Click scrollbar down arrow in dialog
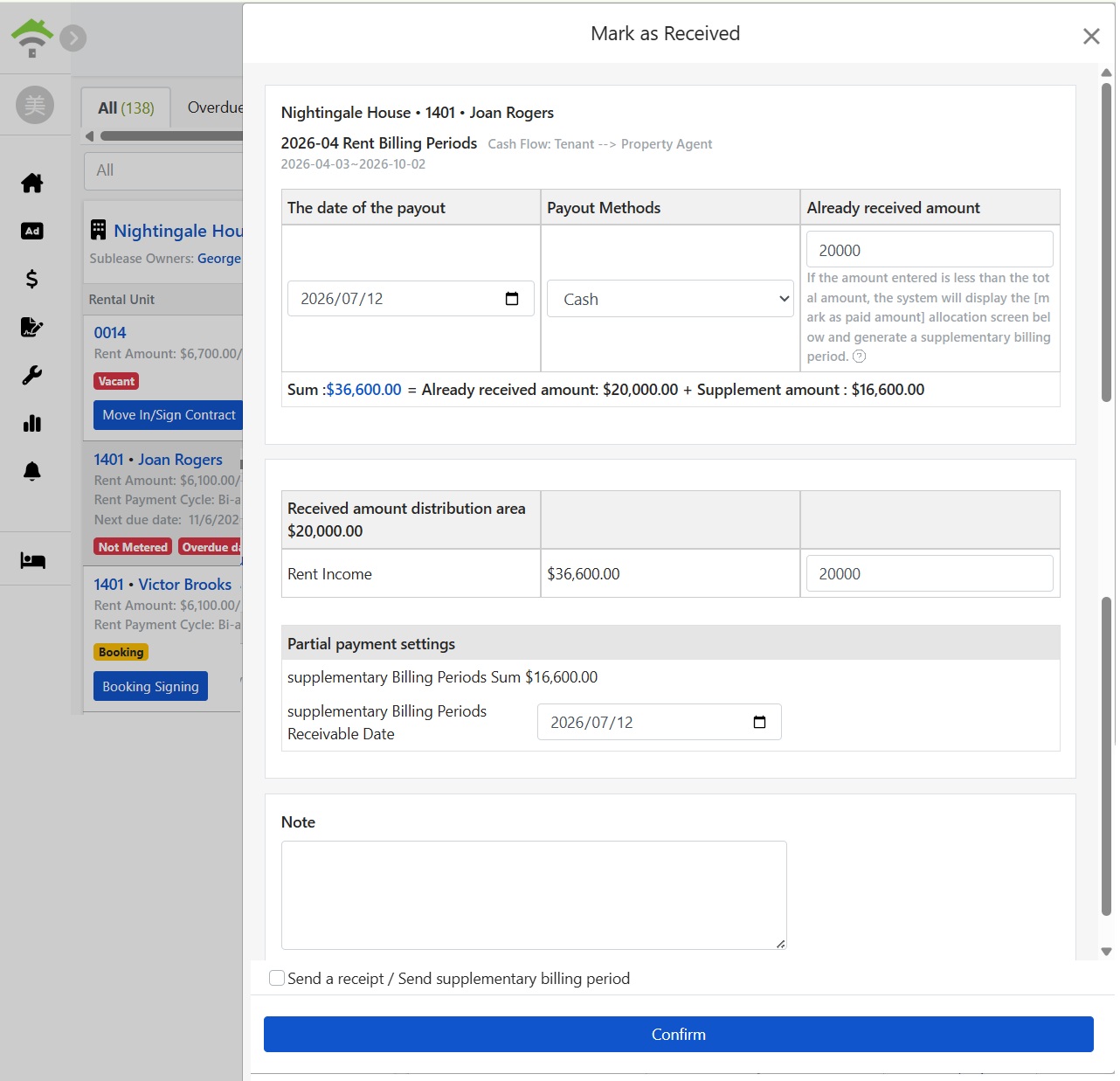 (x=1107, y=952)
